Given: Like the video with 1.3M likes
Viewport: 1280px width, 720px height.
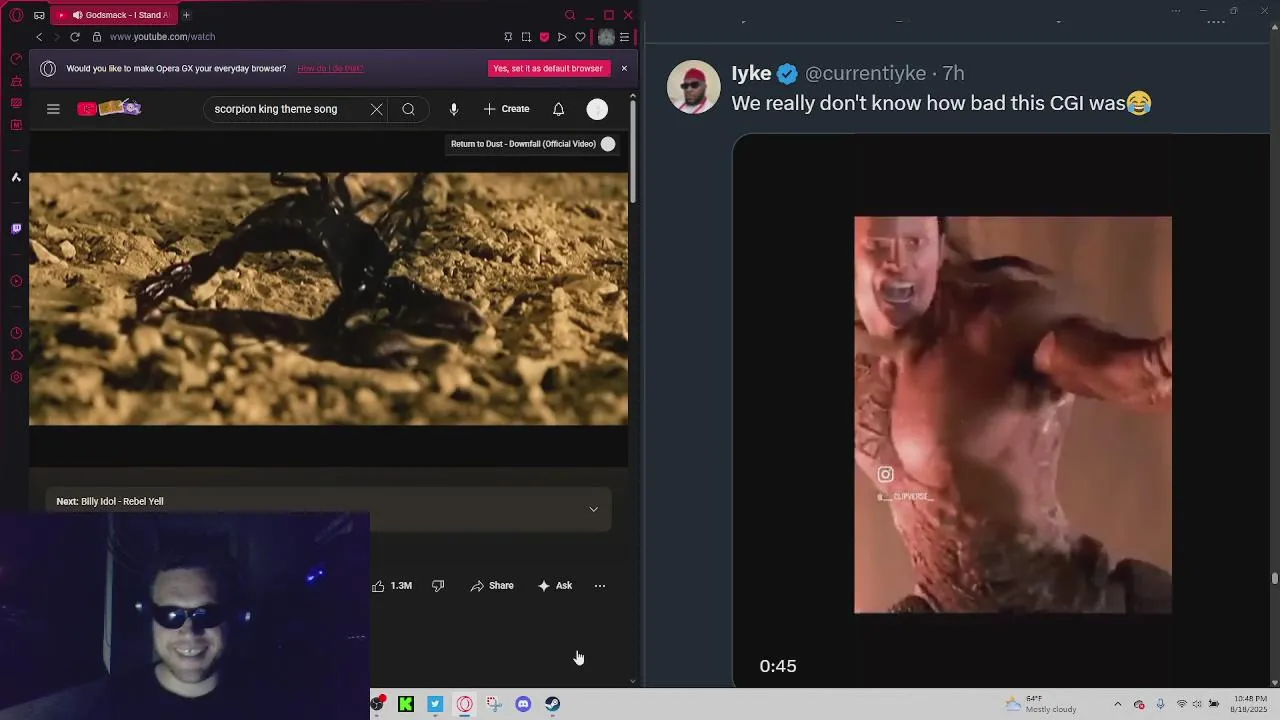Looking at the screenshot, I should tap(392, 586).
